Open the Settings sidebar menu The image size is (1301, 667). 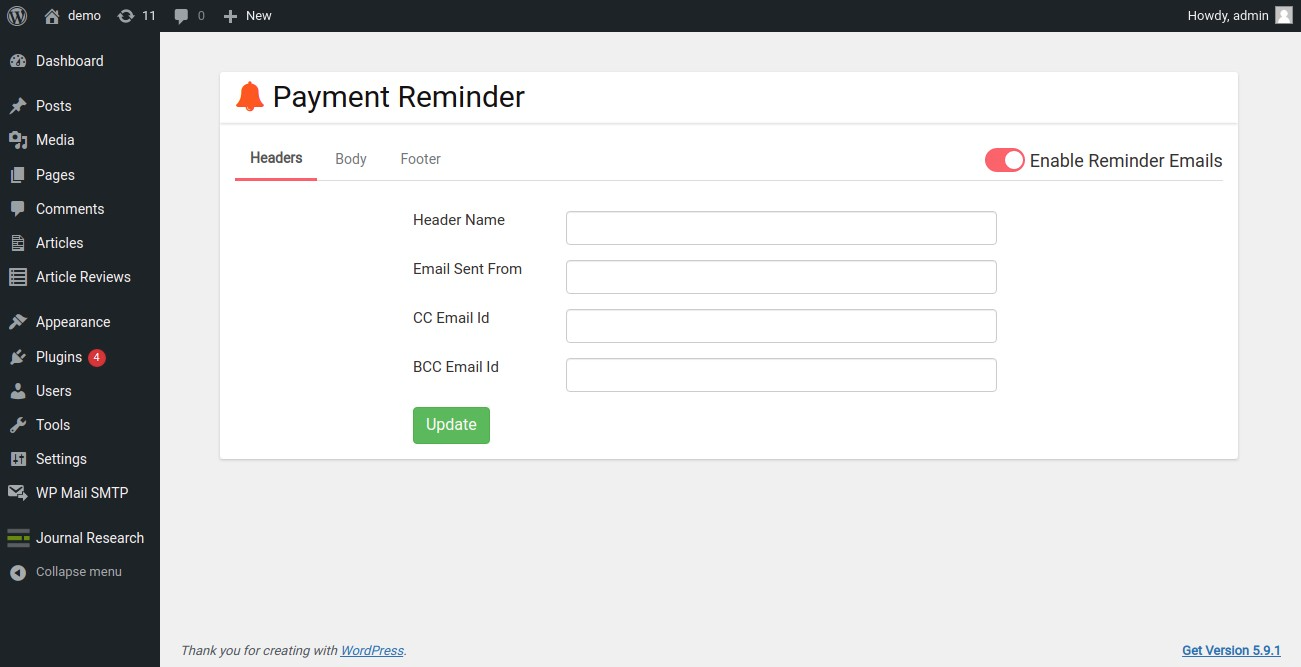[x=61, y=459]
